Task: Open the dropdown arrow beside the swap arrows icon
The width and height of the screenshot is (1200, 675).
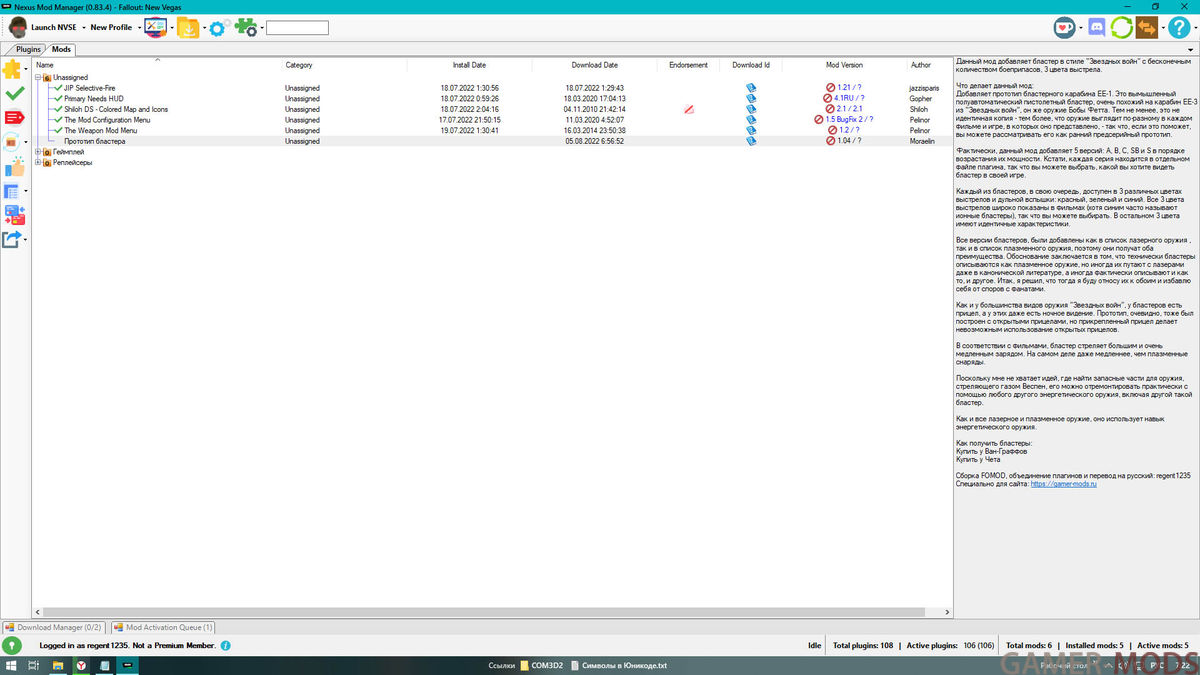Action: coord(1161,28)
